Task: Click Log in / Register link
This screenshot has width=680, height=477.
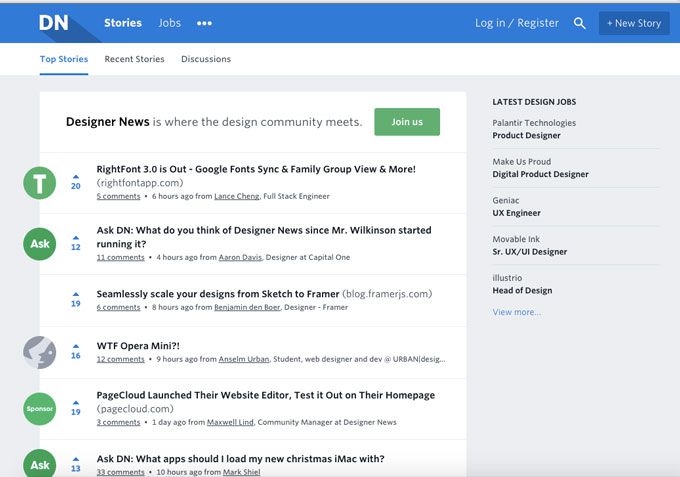Action: click(517, 23)
